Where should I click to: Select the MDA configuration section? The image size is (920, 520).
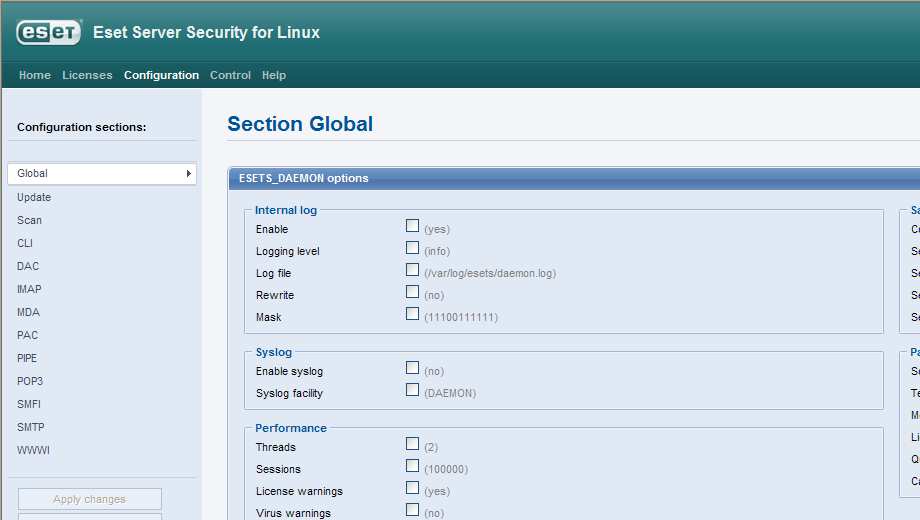[28, 312]
